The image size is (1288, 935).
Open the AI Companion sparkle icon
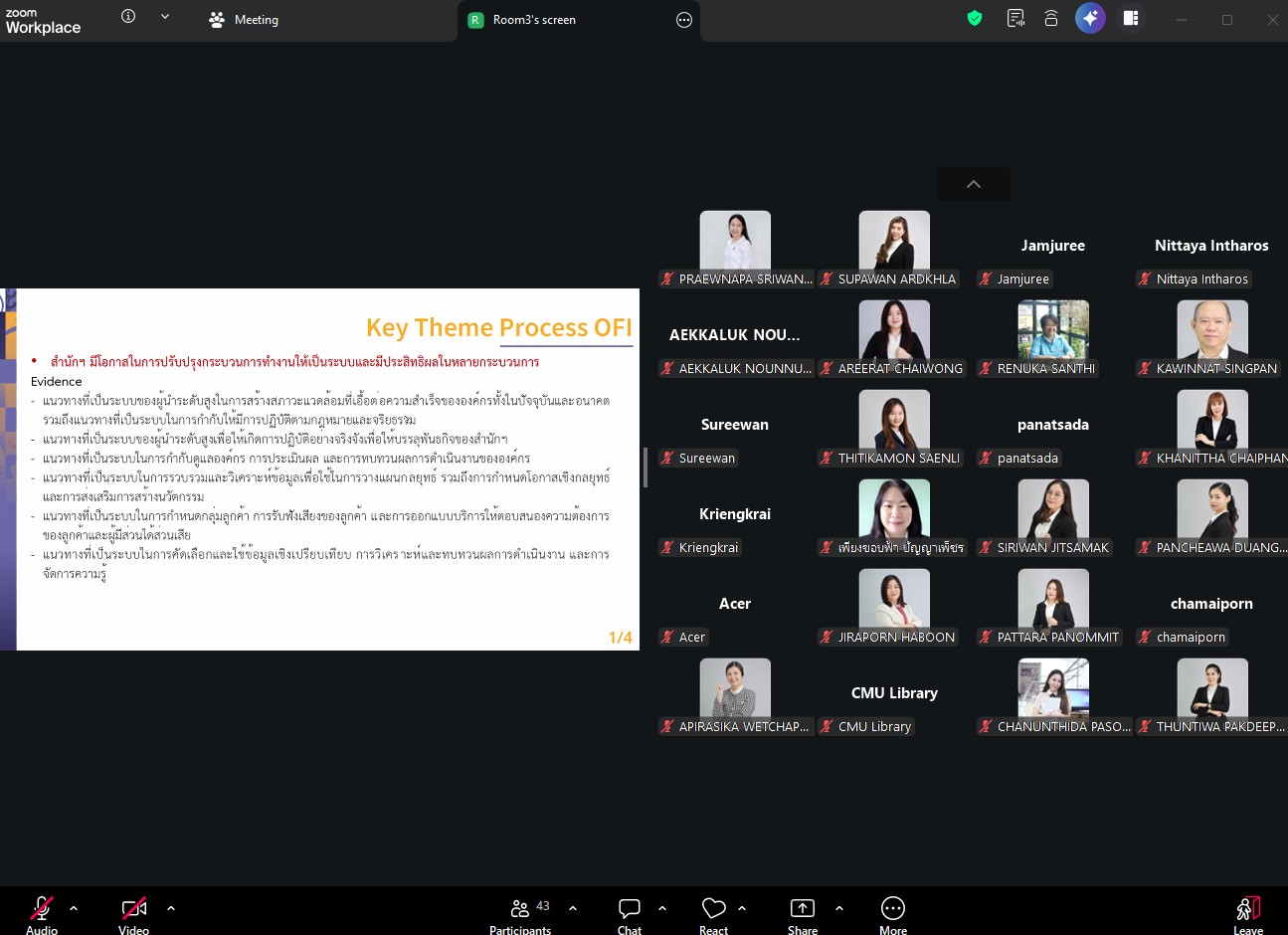coord(1090,18)
